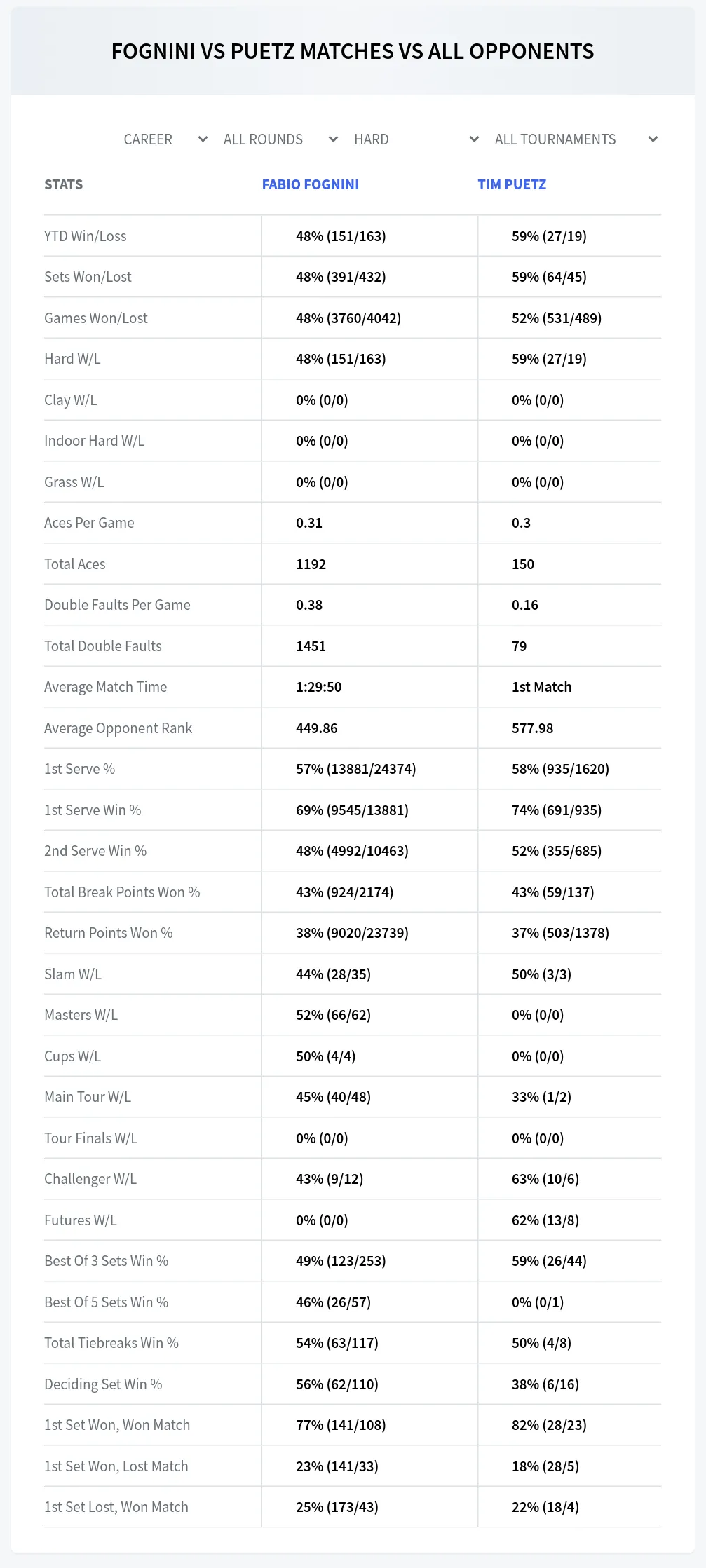Click the chevron arrow beside ALL ROUNDS
The height and width of the screenshot is (1568, 706).
coord(334,139)
